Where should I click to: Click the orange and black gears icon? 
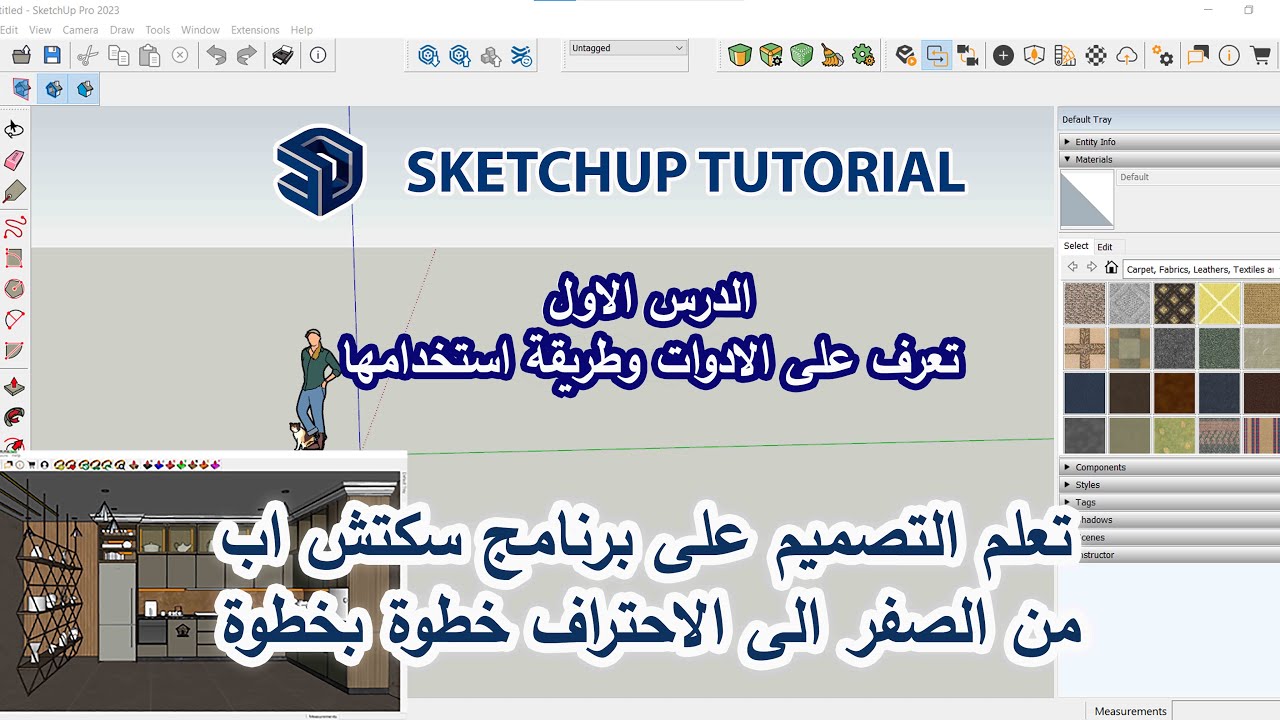(x=1163, y=56)
